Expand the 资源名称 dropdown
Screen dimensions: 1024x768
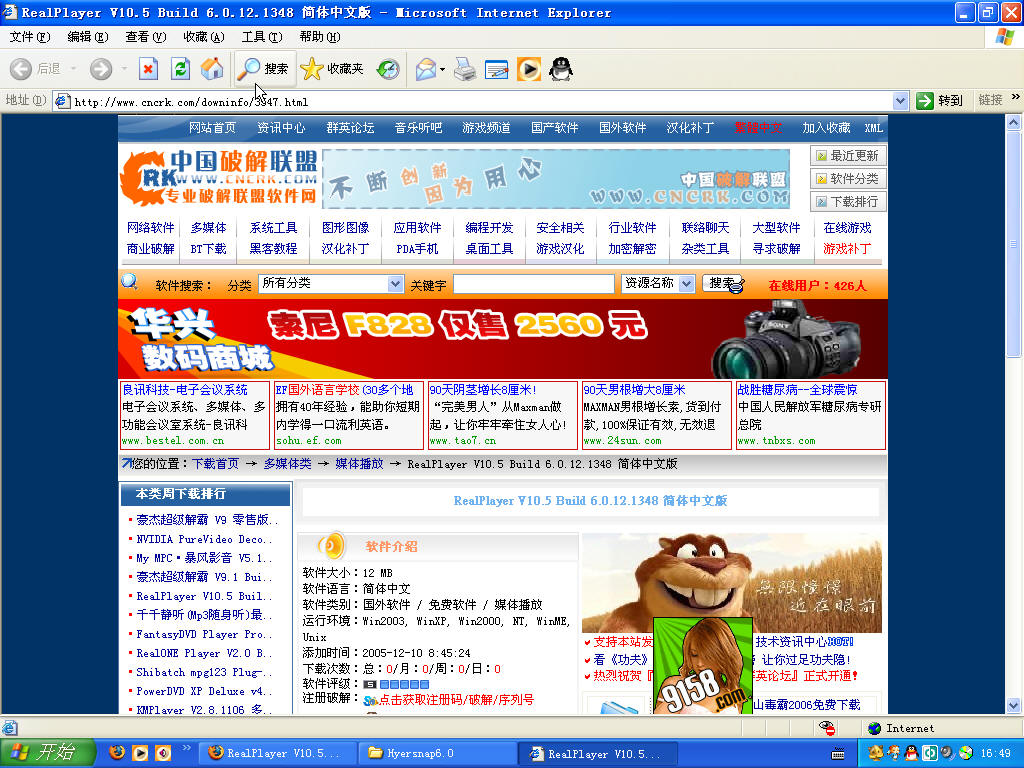(x=686, y=283)
